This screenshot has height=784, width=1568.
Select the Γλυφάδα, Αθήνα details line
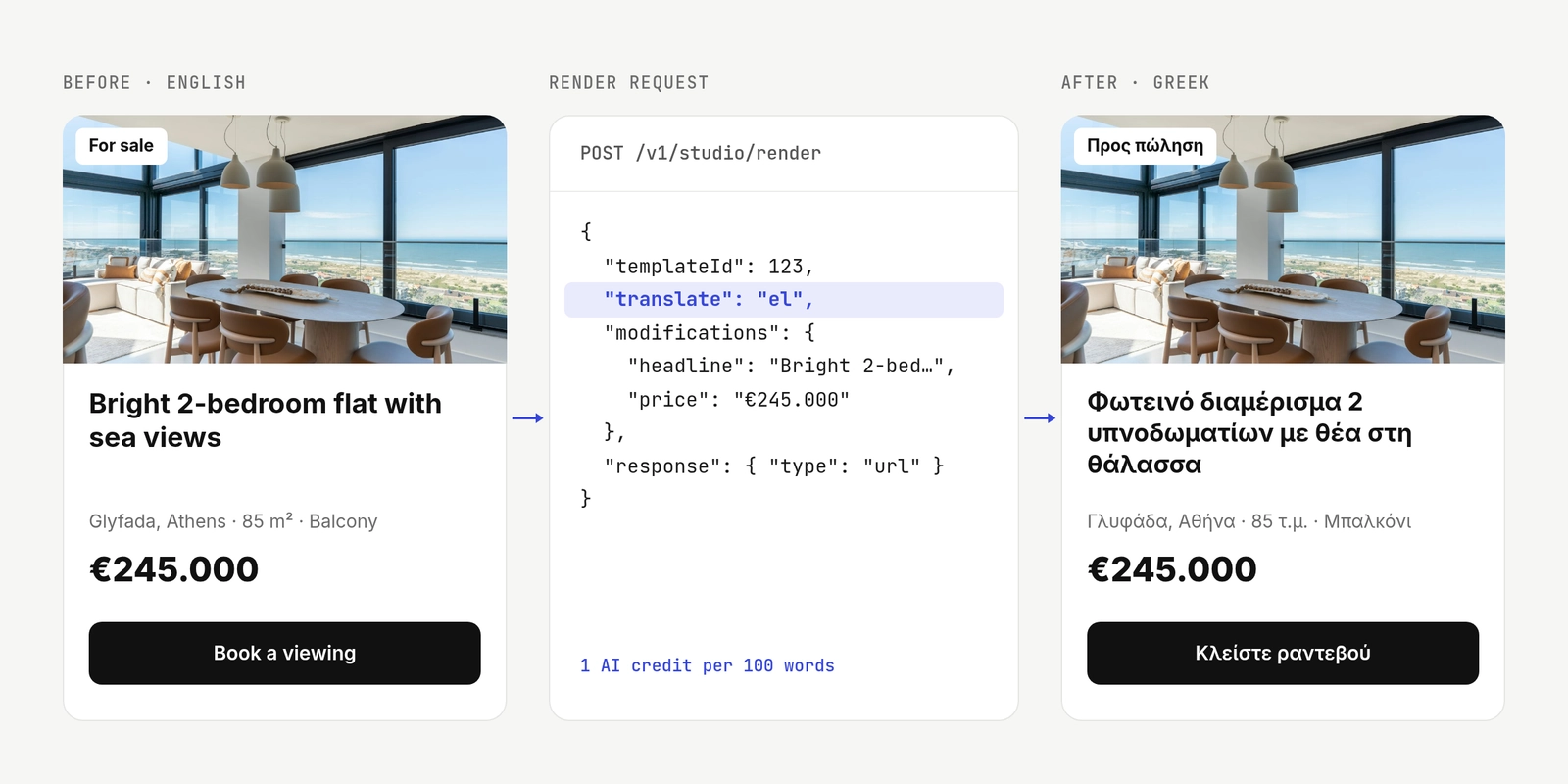click(x=1249, y=521)
